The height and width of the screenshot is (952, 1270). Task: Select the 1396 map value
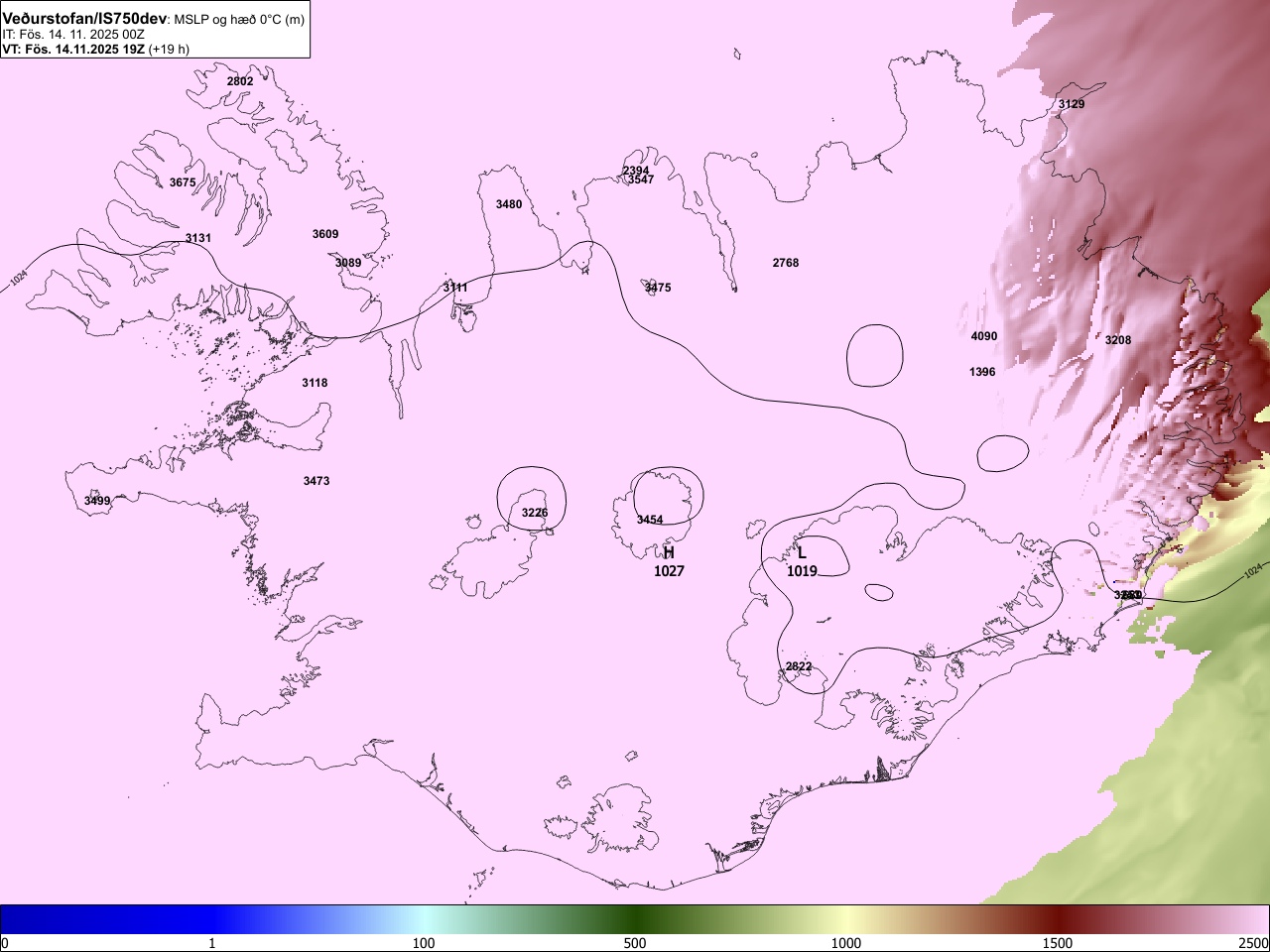tap(982, 372)
